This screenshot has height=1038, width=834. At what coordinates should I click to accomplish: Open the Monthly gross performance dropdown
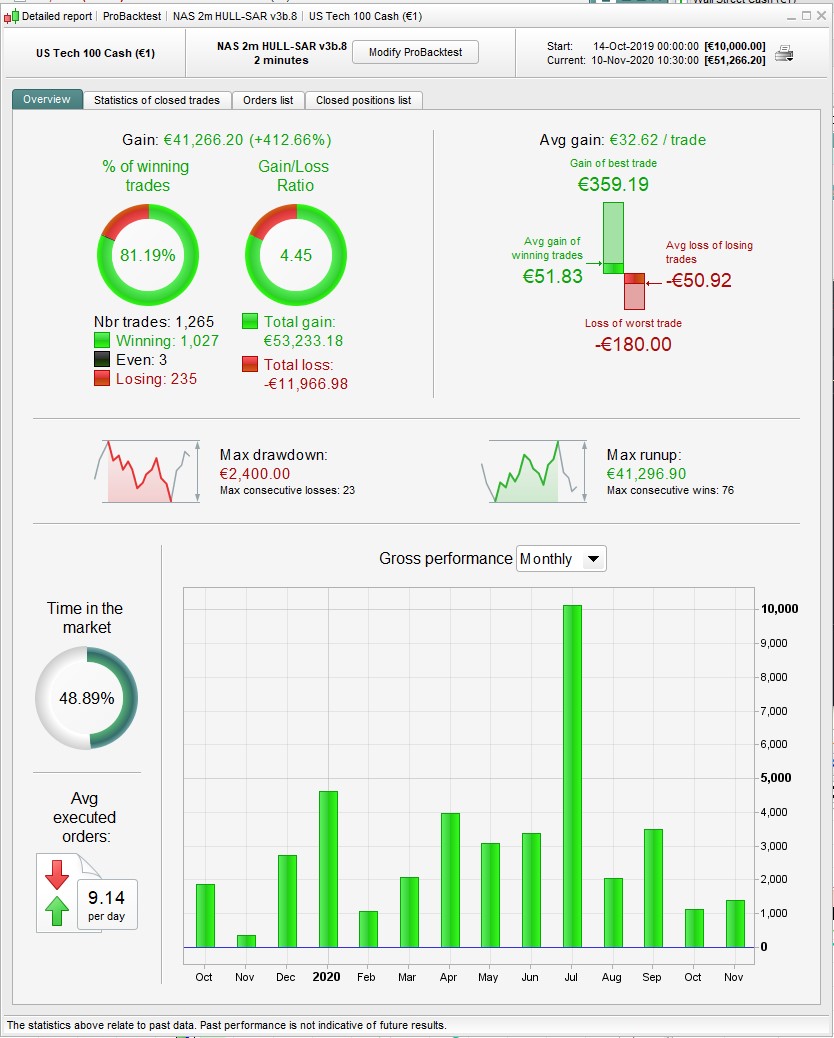pos(561,559)
